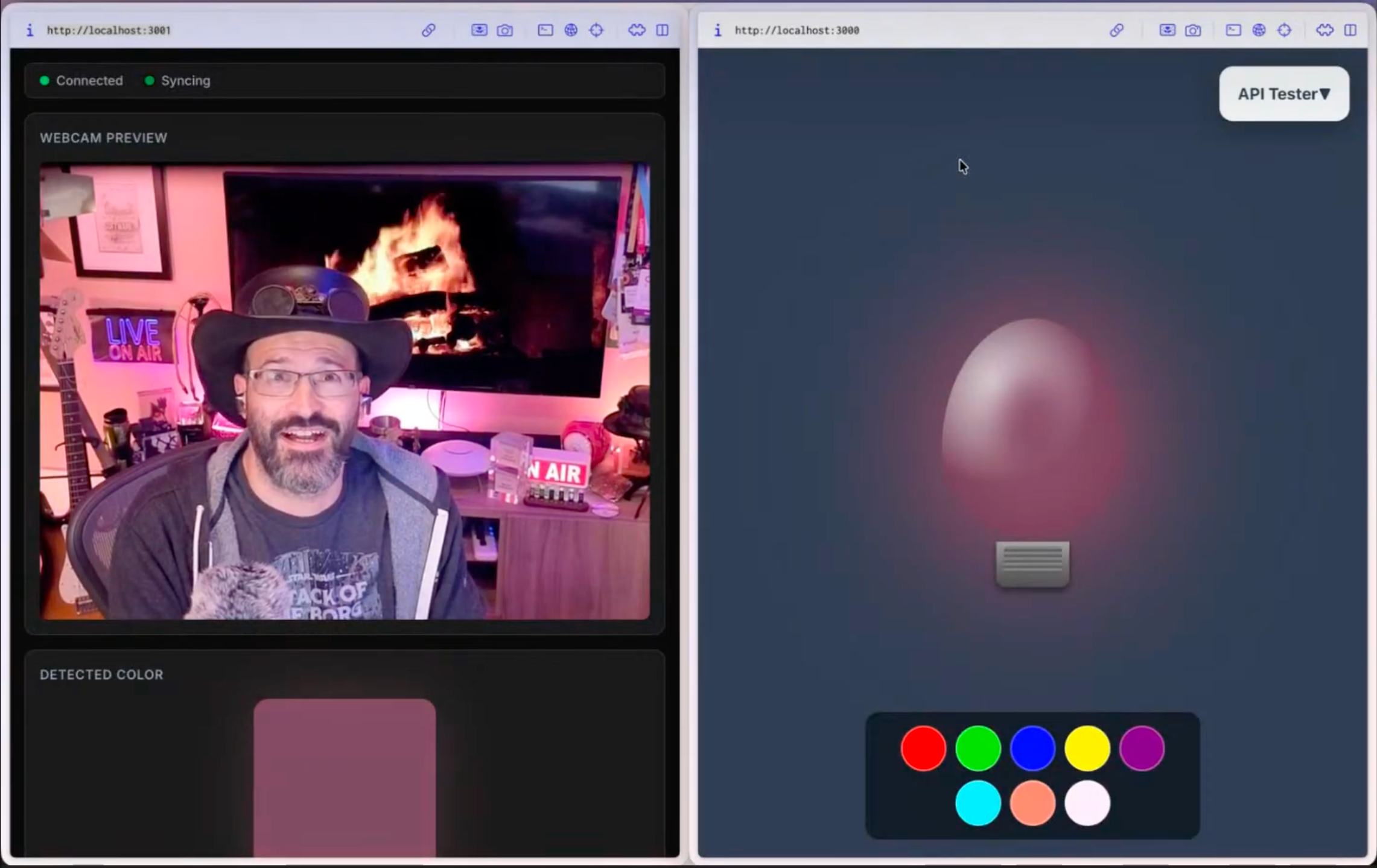Image resolution: width=1377 pixels, height=868 pixels.
Task: Pick the blue color circle
Action: (x=1032, y=749)
